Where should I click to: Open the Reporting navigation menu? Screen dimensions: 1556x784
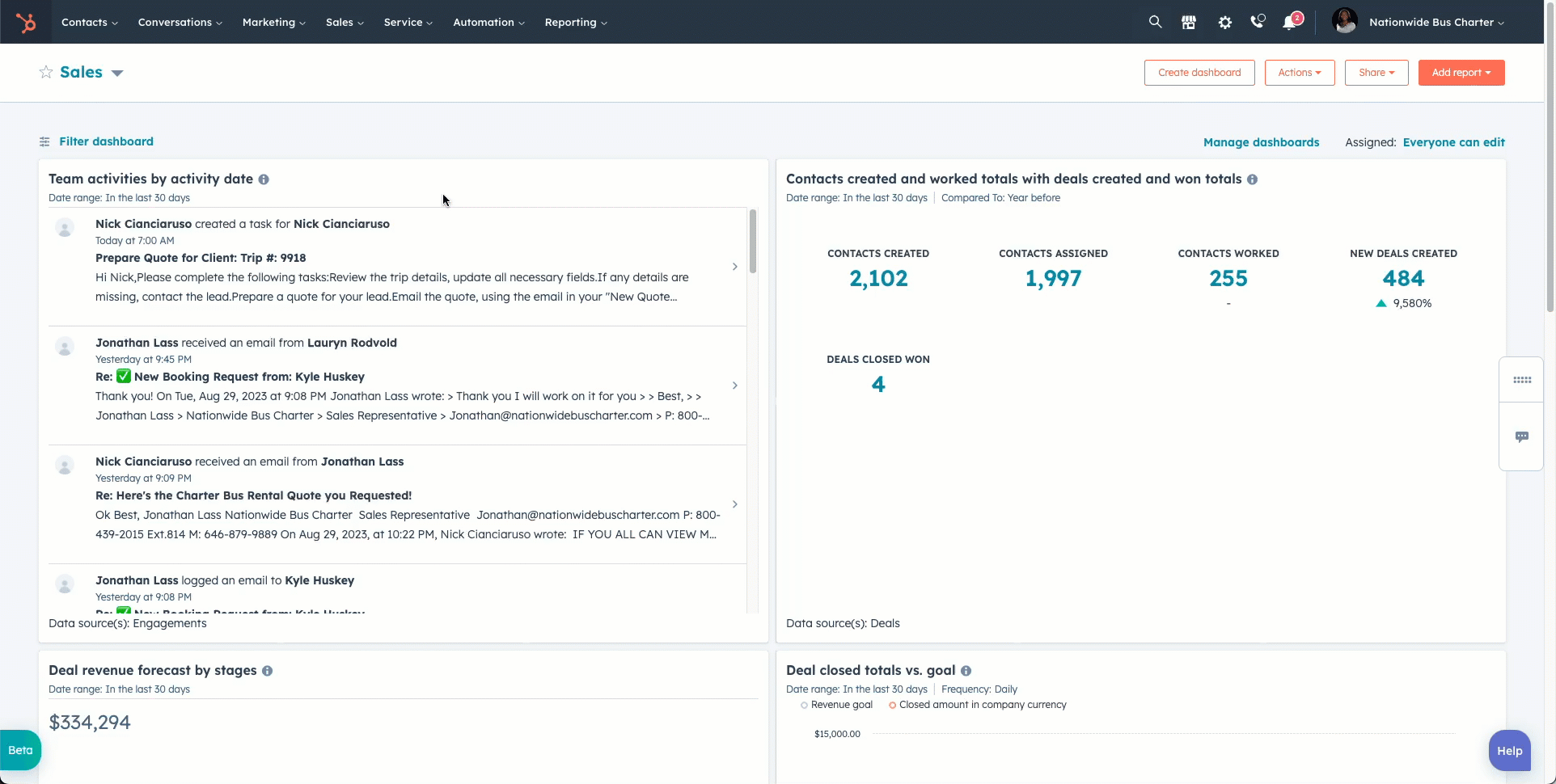click(x=575, y=23)
